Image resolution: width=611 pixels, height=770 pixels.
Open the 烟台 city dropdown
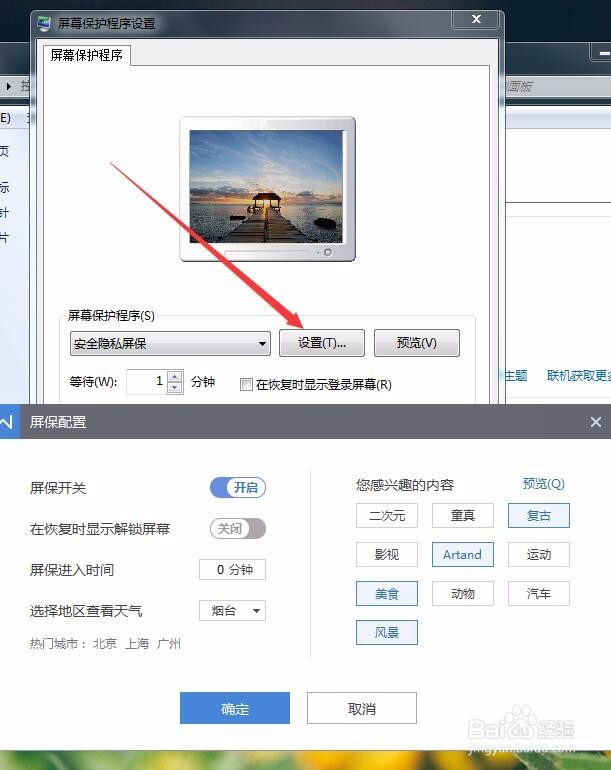click(232, 610)
